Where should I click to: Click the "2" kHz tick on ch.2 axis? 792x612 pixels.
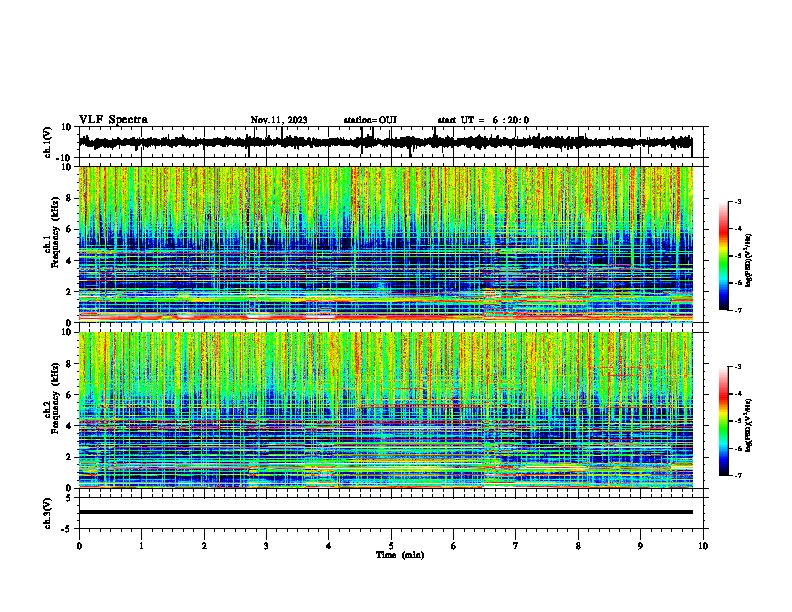click(70, 457)
